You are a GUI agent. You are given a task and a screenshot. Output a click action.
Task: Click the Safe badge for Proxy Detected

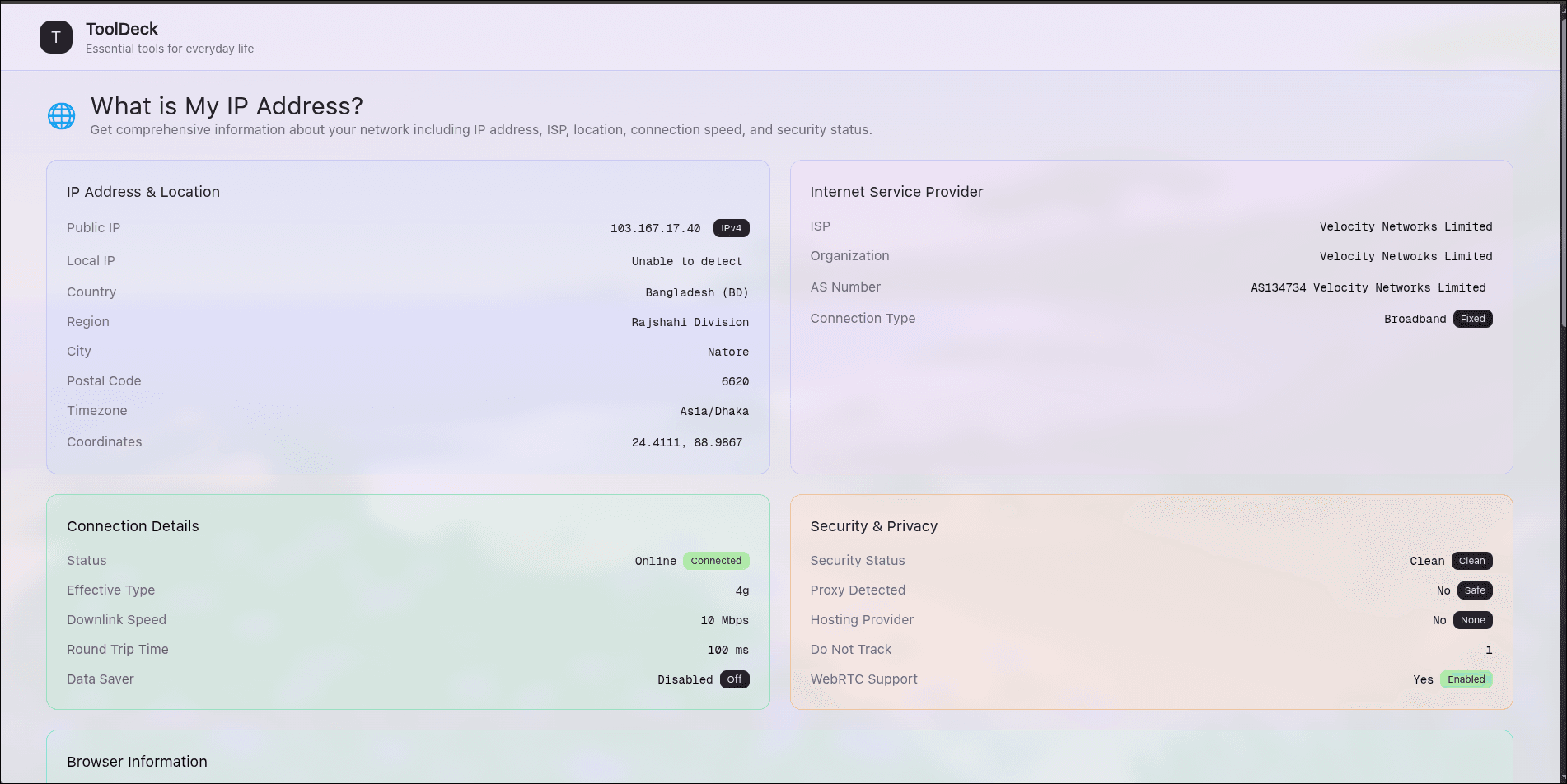(1475, 590)
